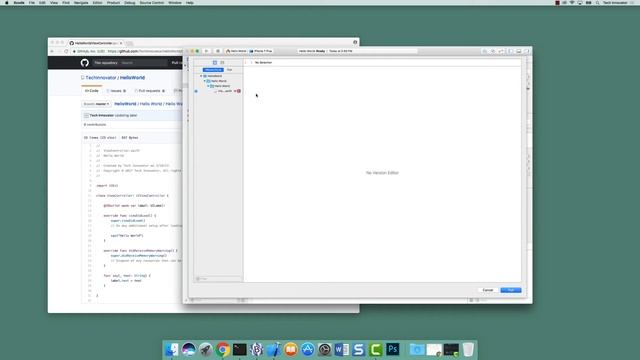
Task: Open the Hello World scheme selector in Xcode
Action: pyautogui.click(x=236, y=51)
